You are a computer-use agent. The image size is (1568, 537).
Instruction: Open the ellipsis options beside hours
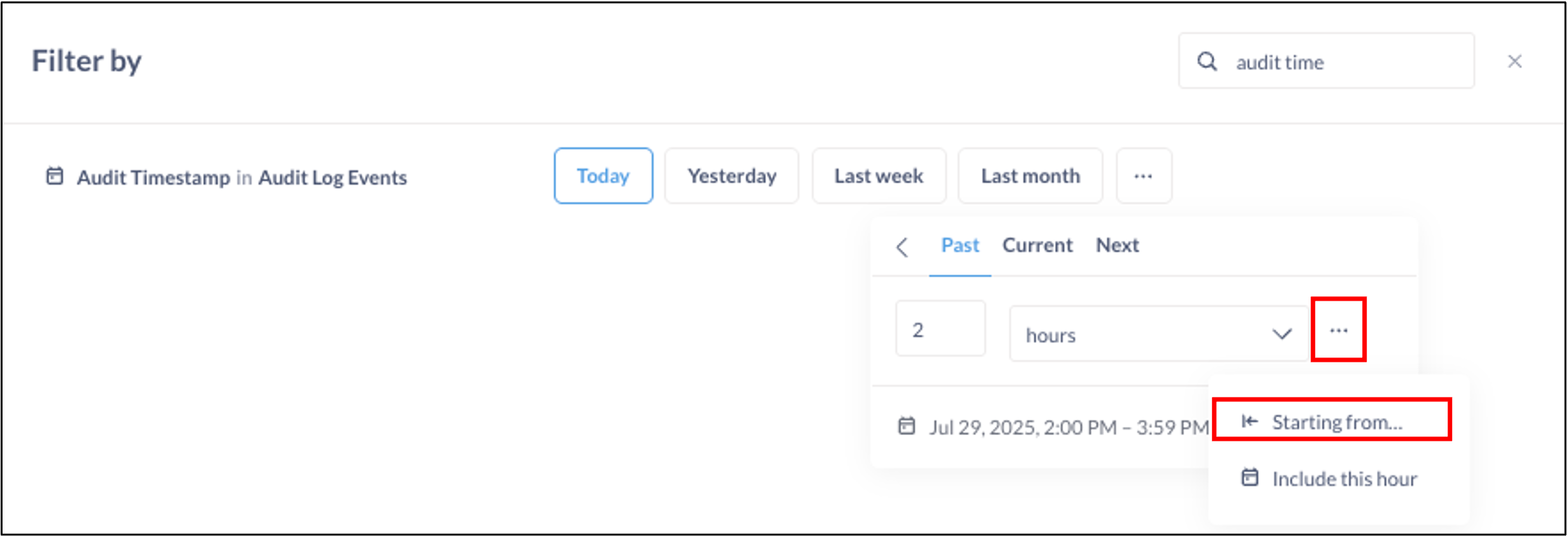coord(1339,330)
